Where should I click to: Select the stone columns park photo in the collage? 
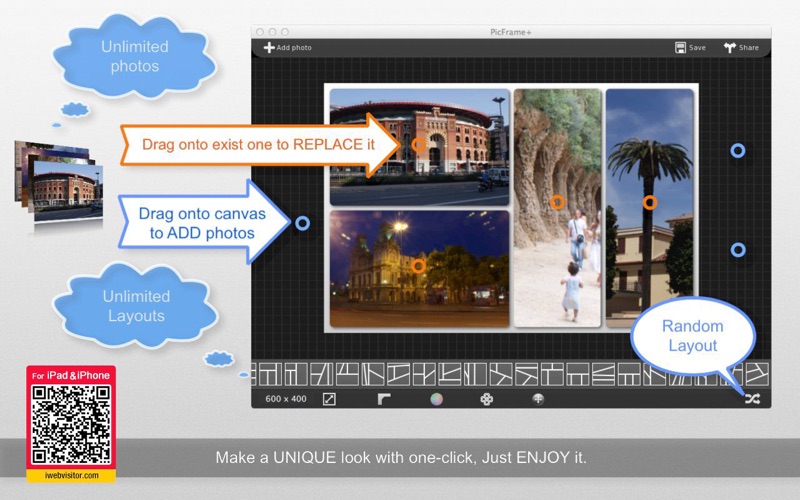pos(557,208)
